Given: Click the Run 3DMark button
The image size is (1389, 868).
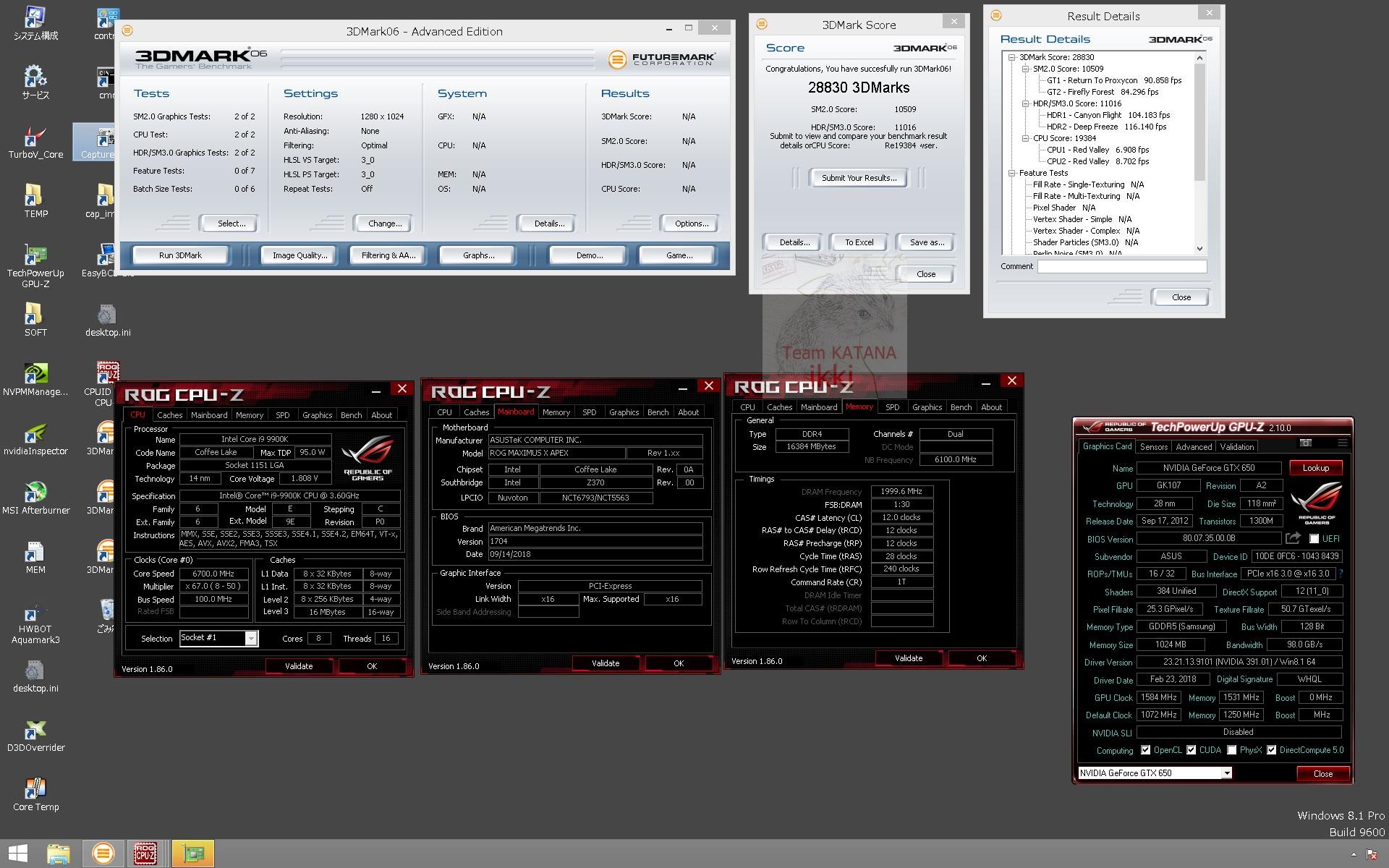Looking at the screenshot, I should 180,255.
